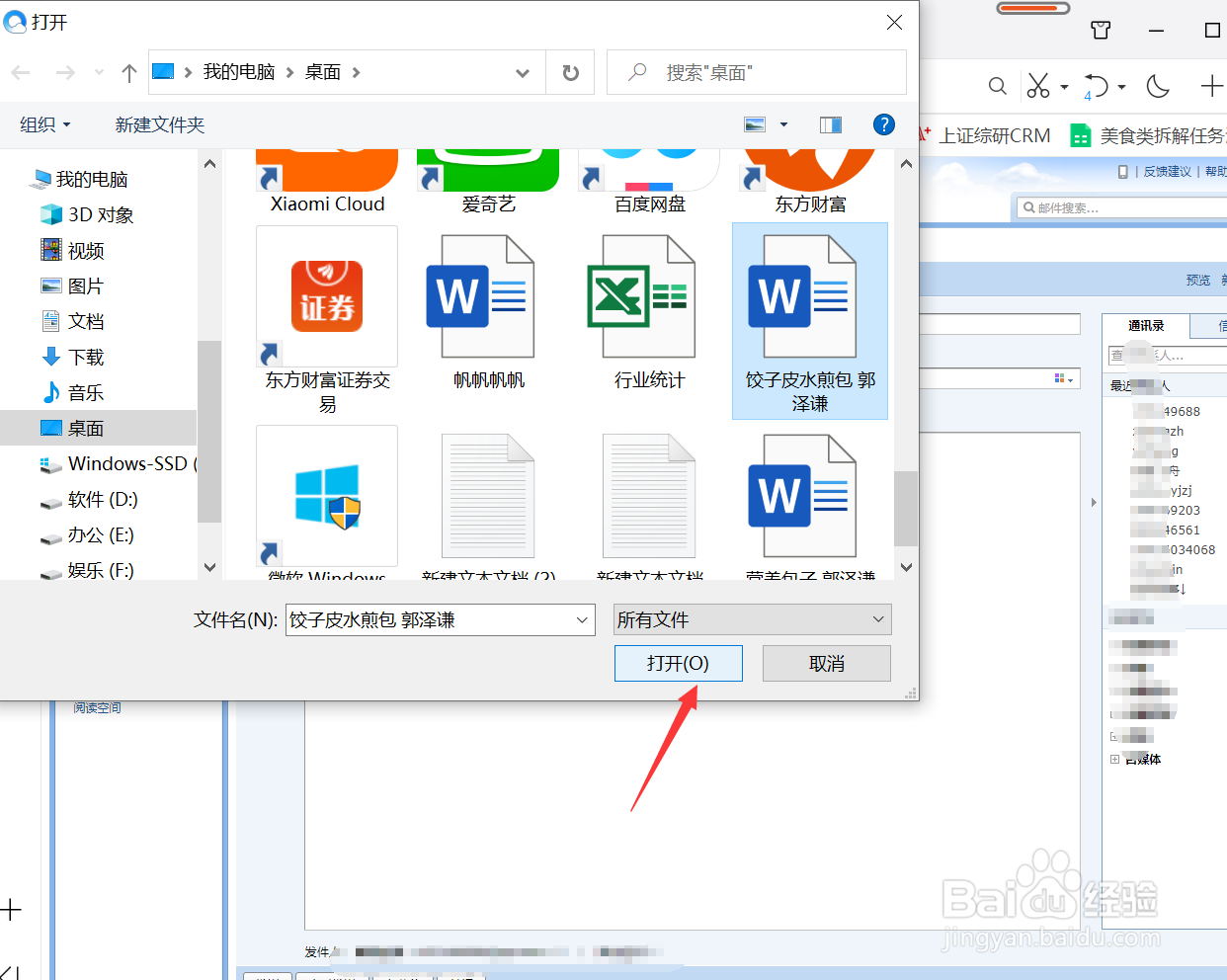This screenshot has width=1227, height=980.
Task: Select the 帆帆帆帆 Word document
Action: coord(488,310)
